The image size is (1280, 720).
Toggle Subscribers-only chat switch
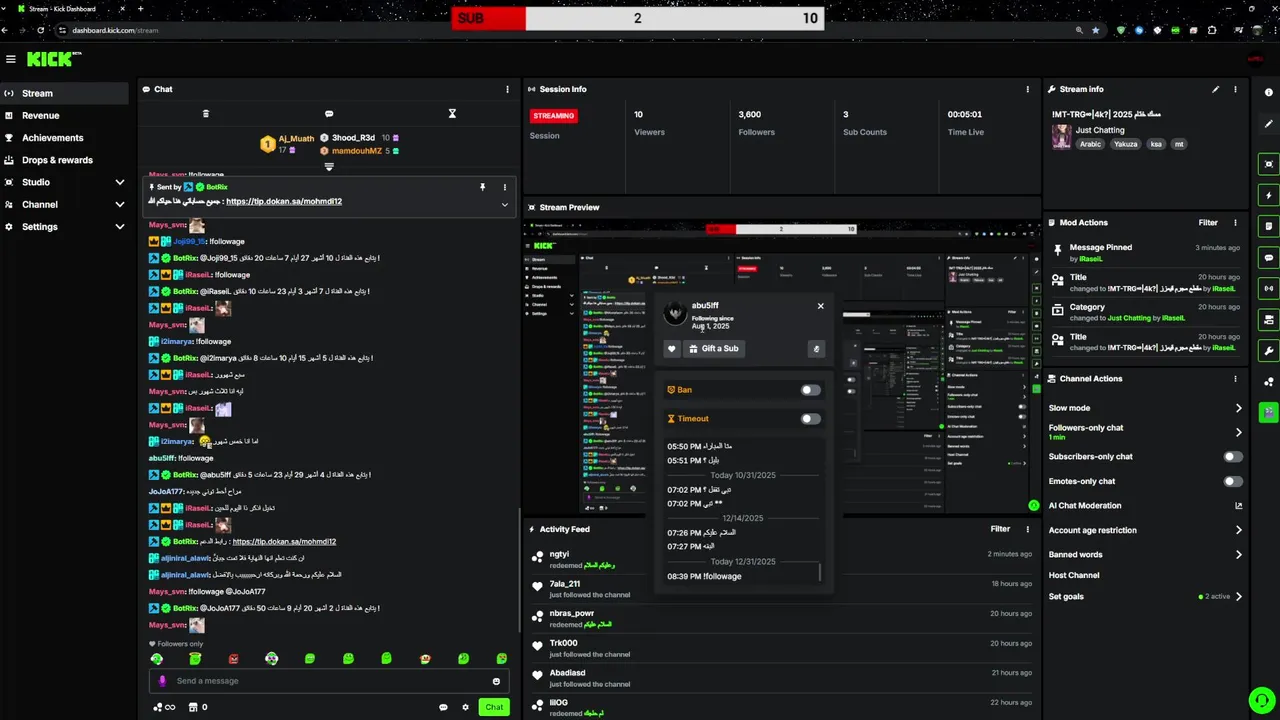[x=1233, y=457]
